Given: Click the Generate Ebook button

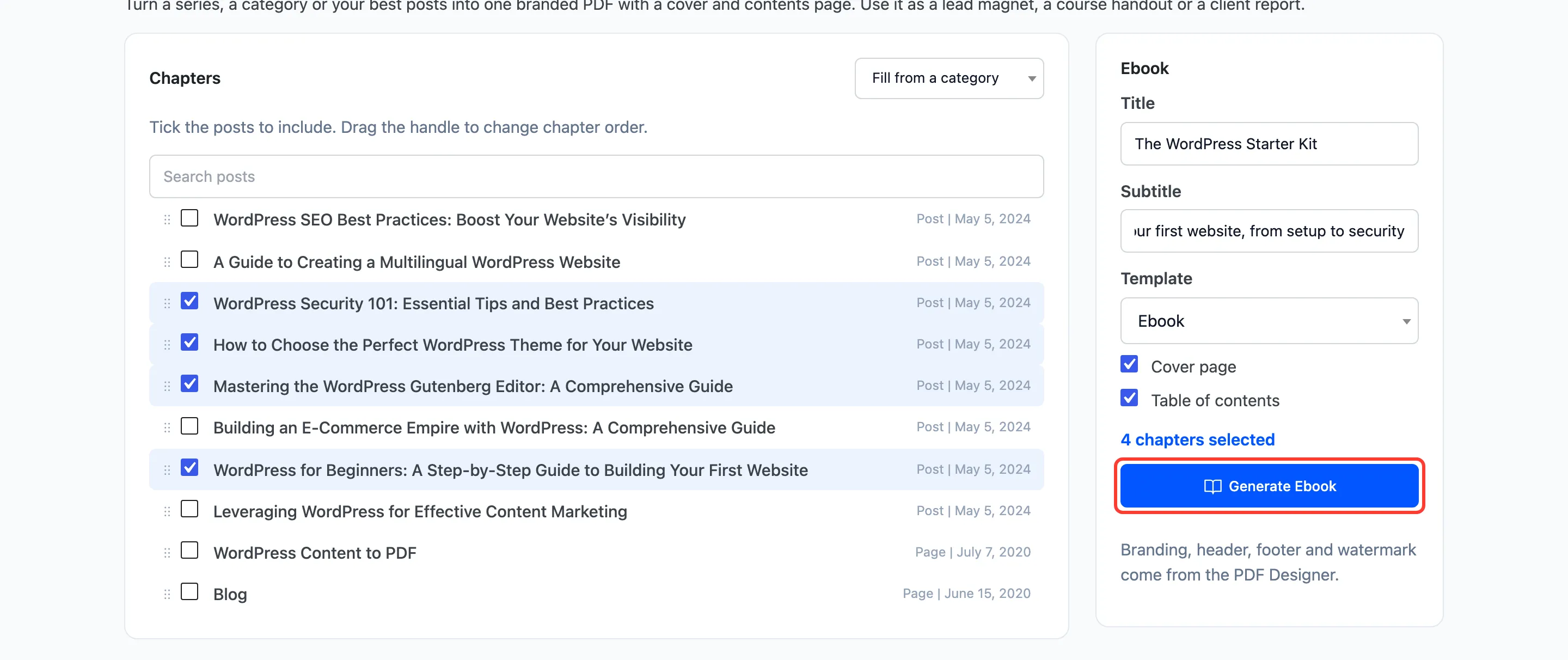Looking at the screenshot, I should click(x=1269, y=486).
